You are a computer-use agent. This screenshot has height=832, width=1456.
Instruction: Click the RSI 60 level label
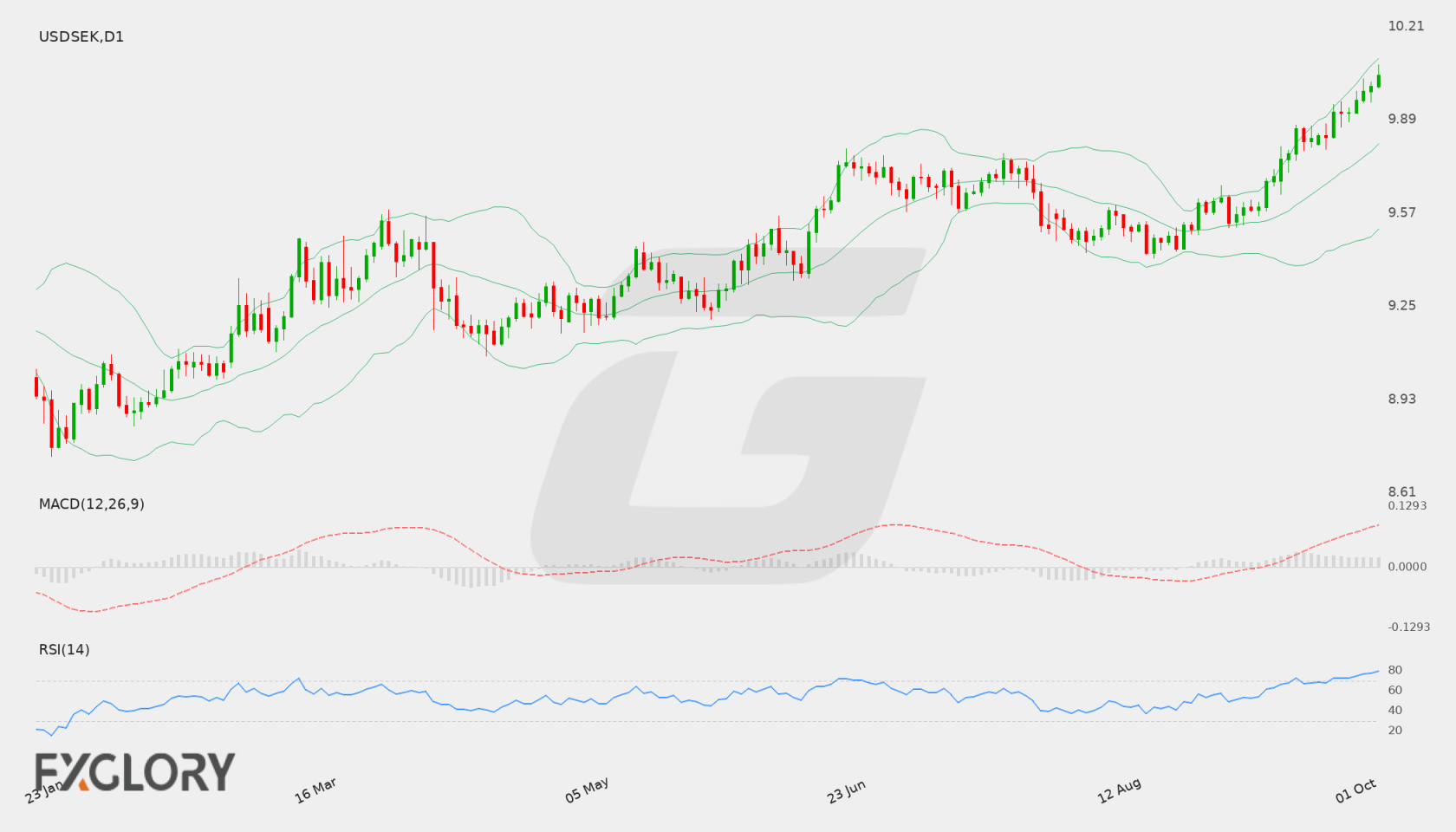pos(1395,690)
